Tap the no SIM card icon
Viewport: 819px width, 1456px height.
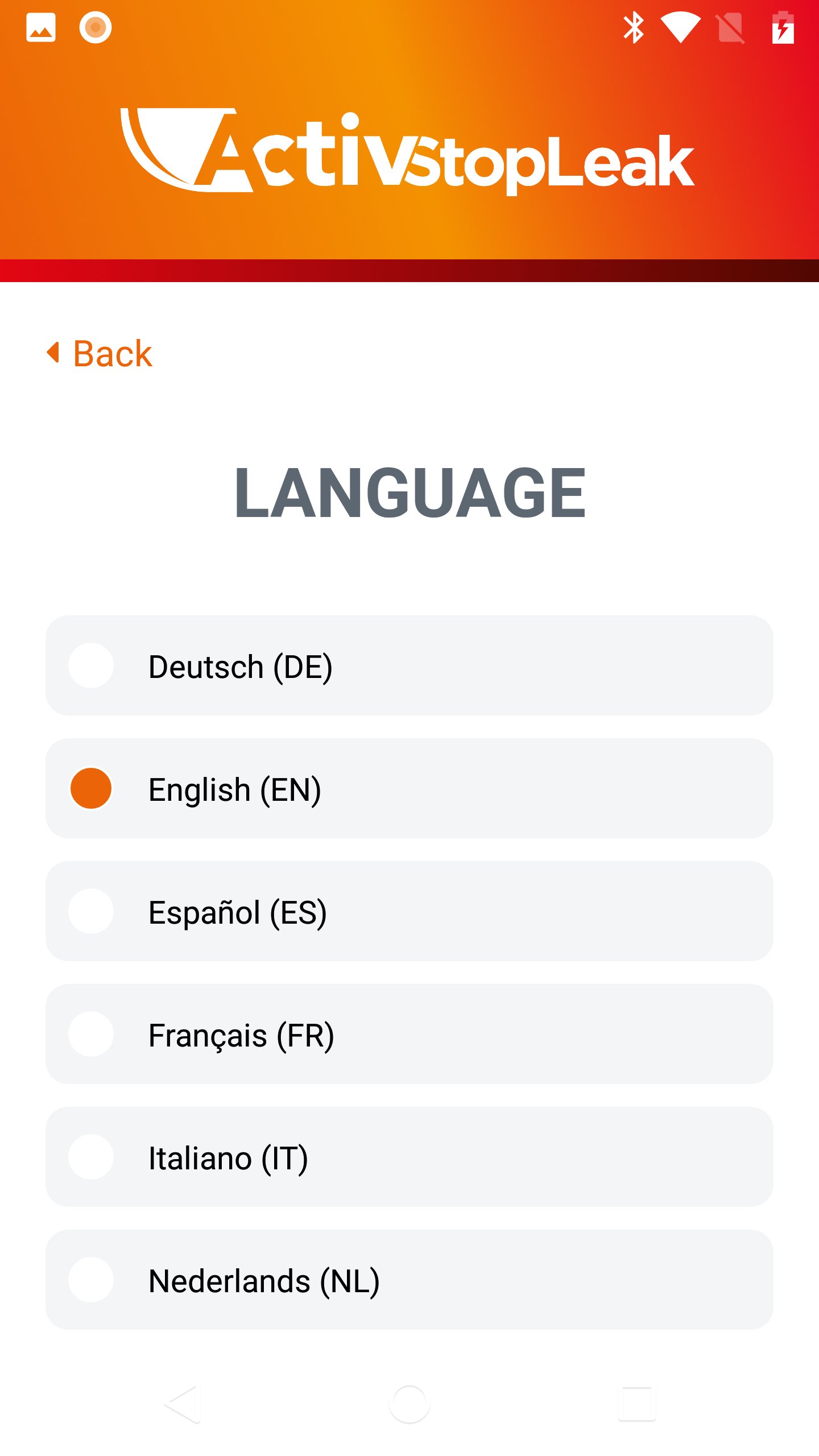tap(731, 28)
